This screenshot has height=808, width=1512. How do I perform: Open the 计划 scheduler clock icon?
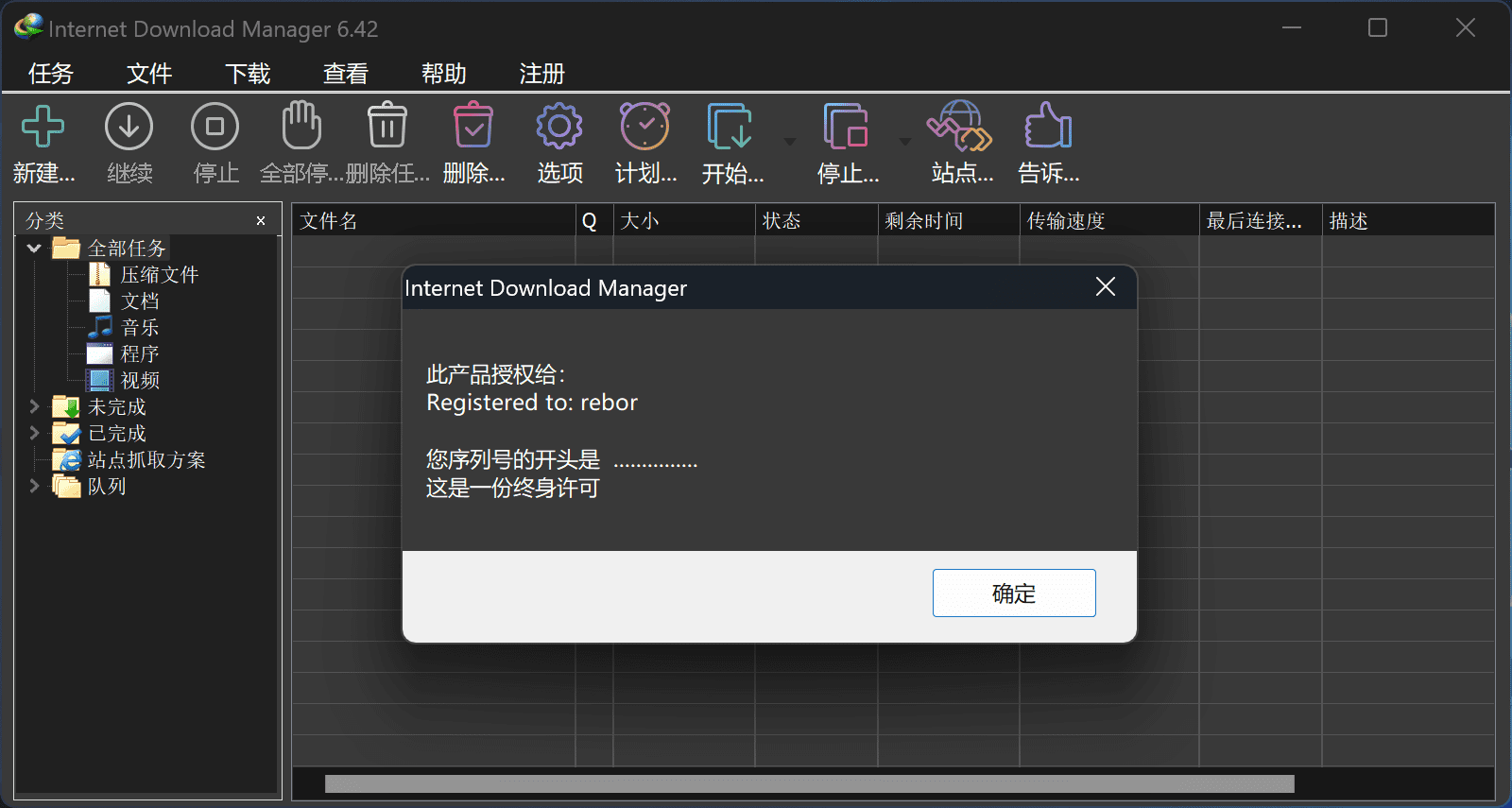tap(645, 126)
